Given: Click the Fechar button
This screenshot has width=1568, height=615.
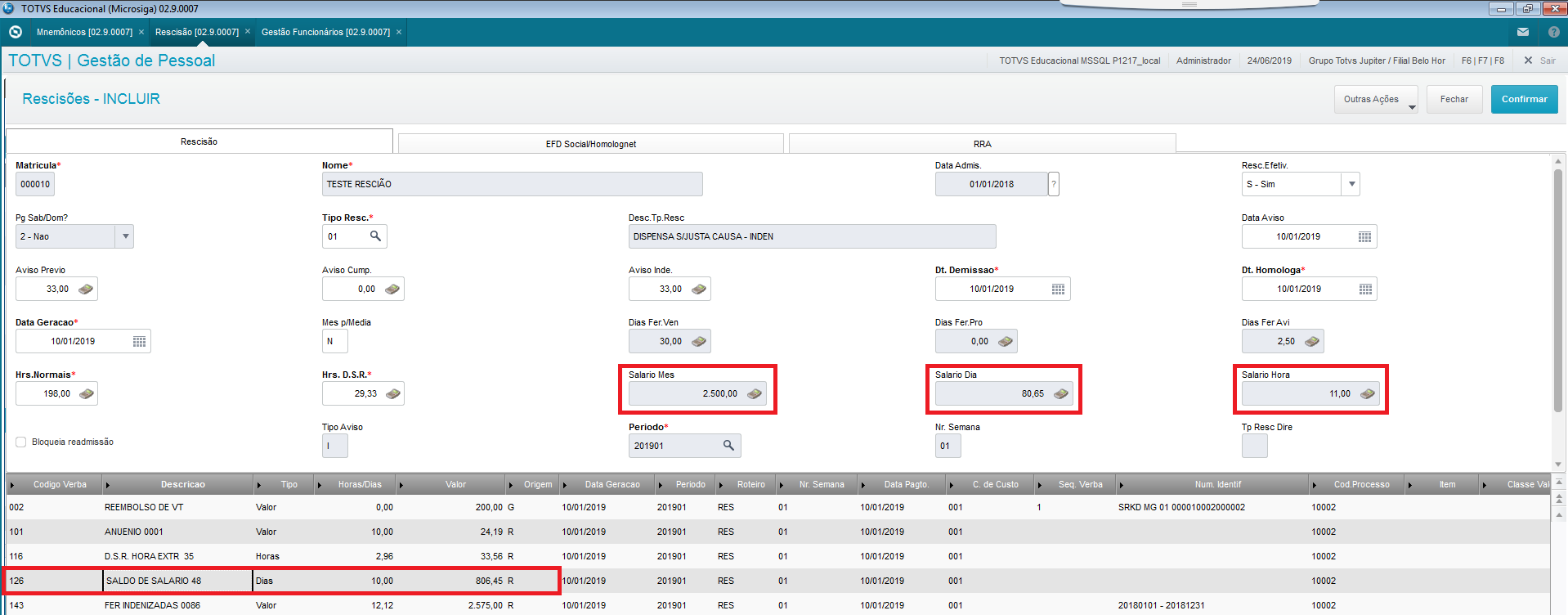Looking at the screenshot, I should (1454, 99).
